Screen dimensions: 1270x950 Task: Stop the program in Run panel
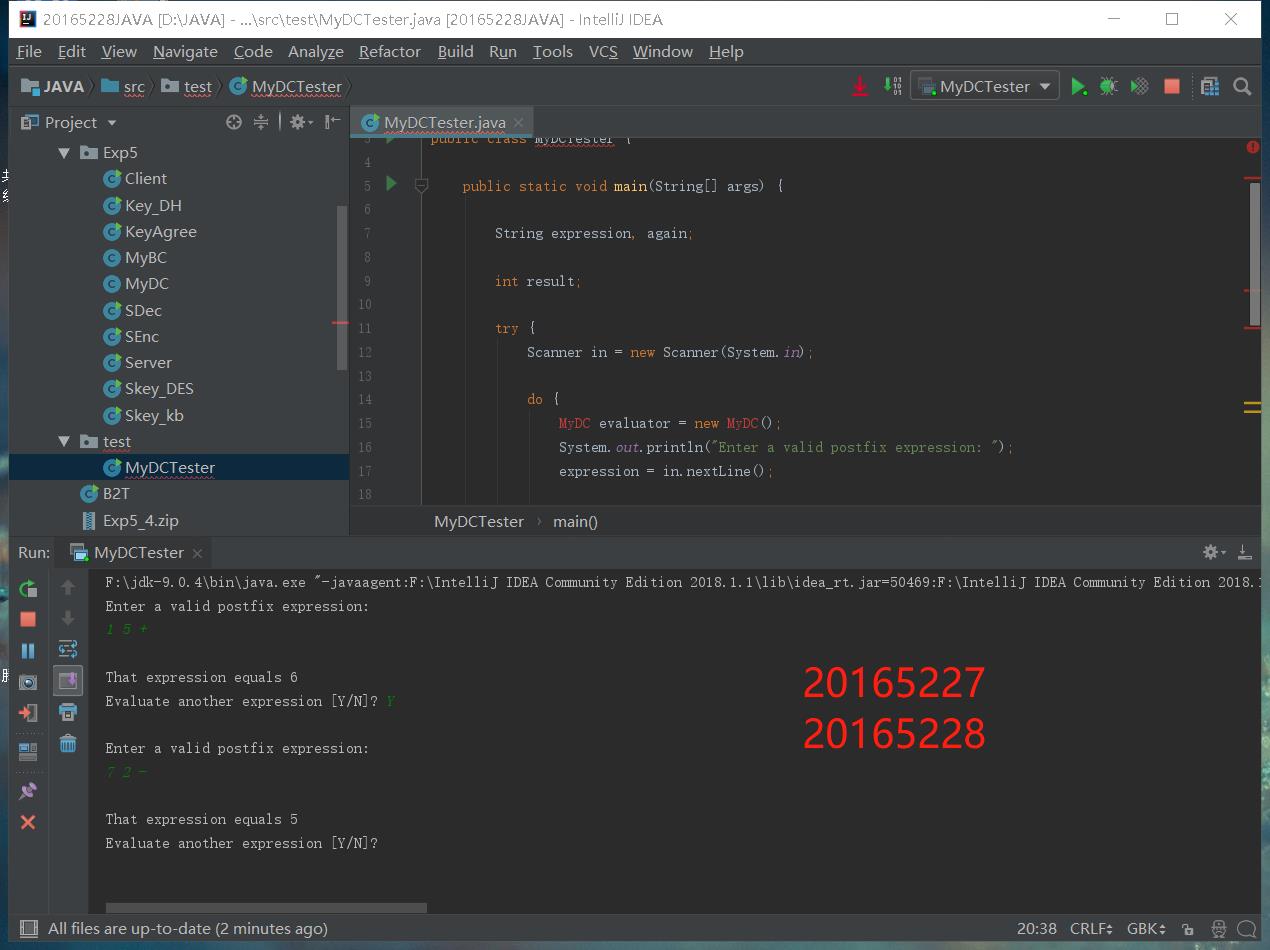point(28,619)
